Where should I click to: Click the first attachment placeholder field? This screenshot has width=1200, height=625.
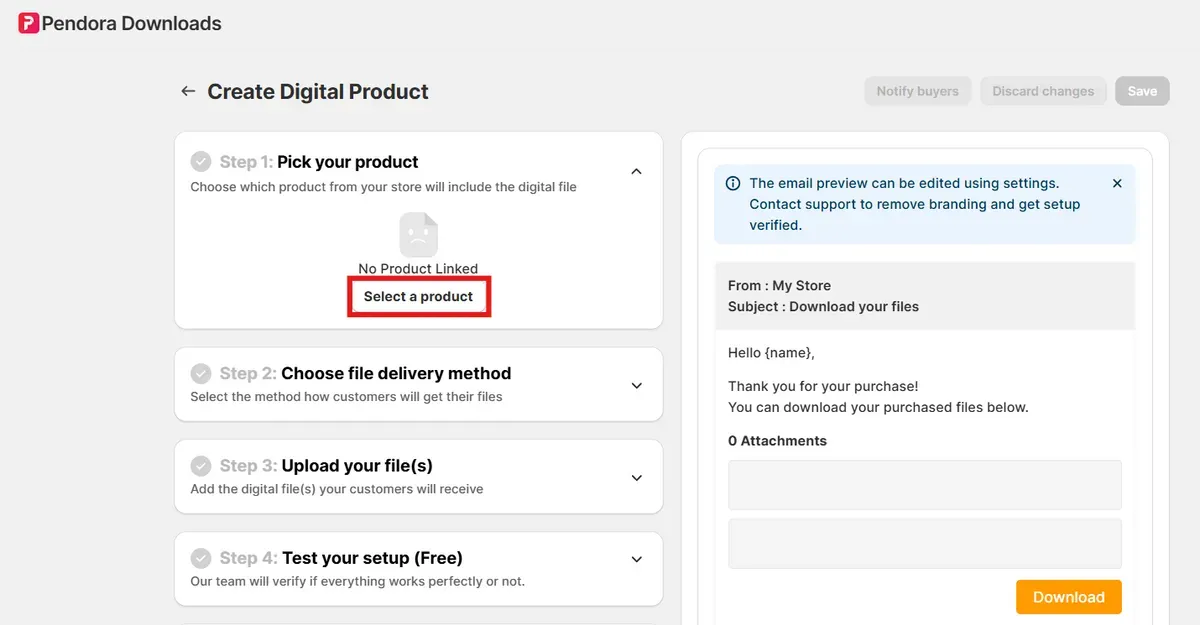[x=924, y=484]
